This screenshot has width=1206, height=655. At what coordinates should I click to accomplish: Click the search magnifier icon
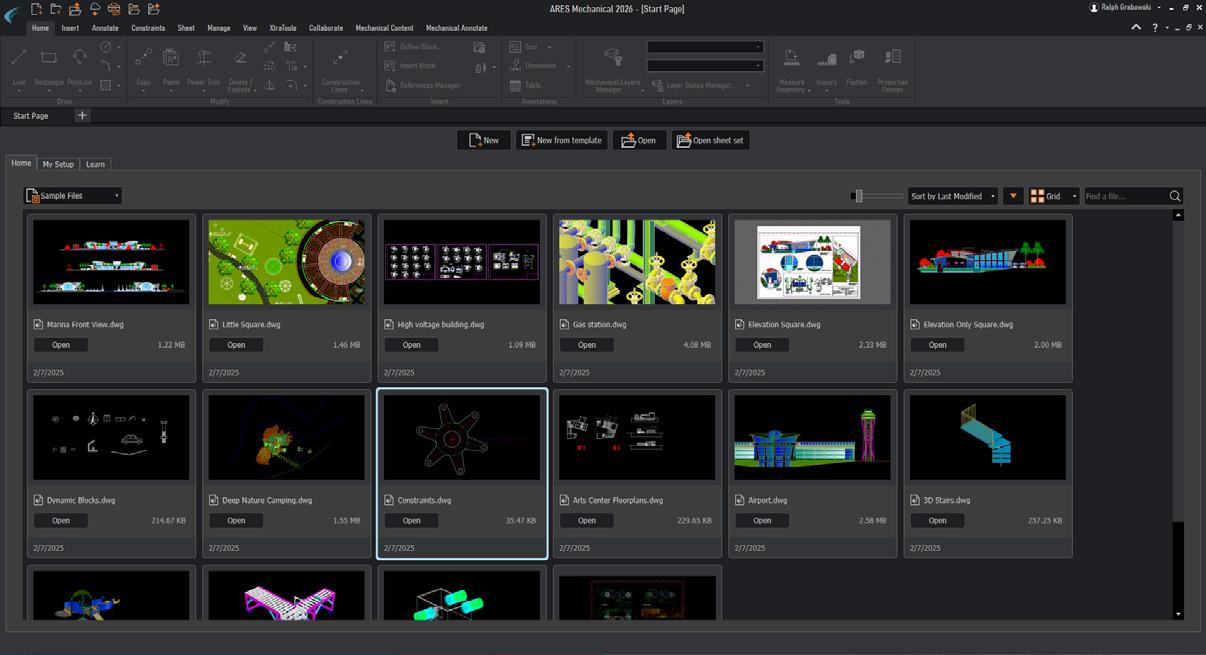1175,196
